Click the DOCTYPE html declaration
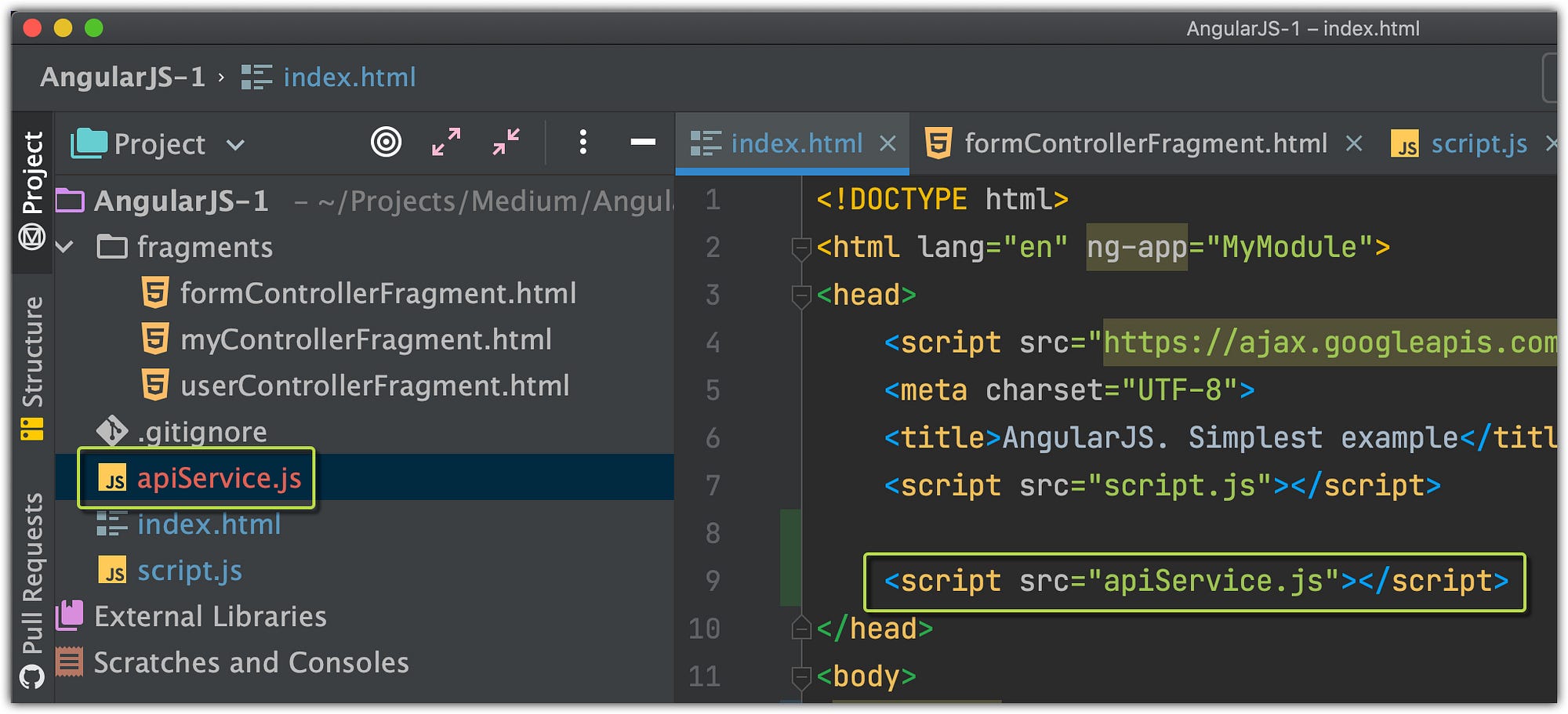 coord(942,200)
